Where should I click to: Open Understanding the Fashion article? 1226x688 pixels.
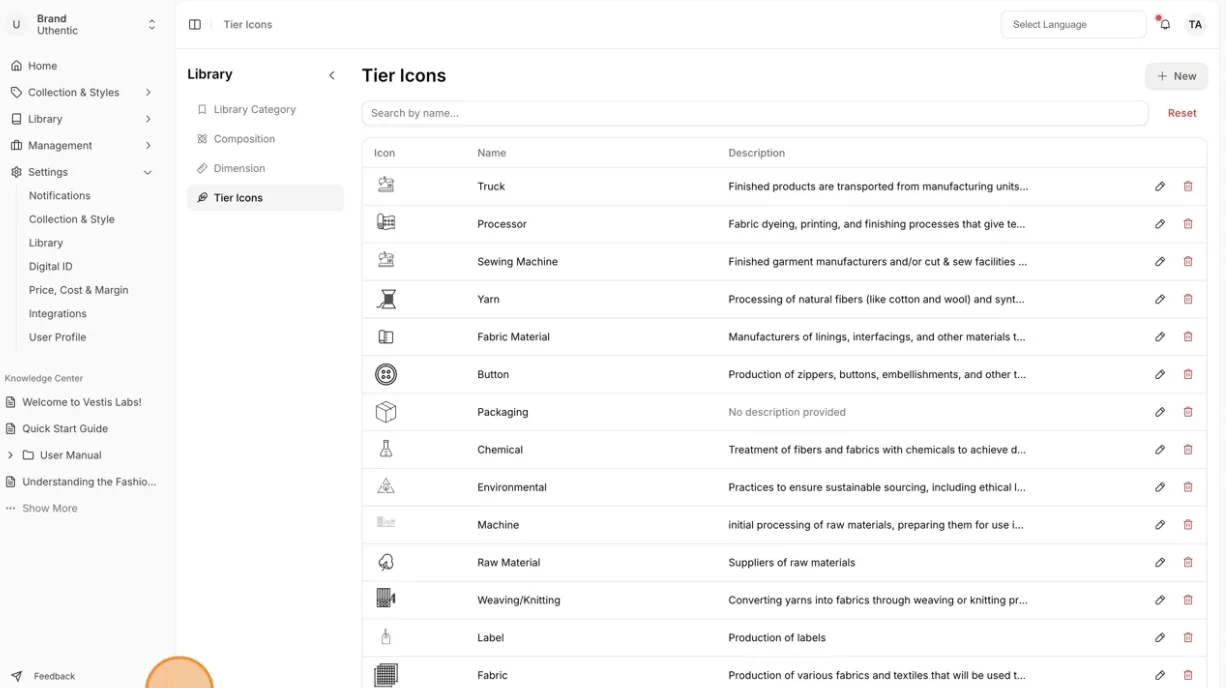point(81,482)
